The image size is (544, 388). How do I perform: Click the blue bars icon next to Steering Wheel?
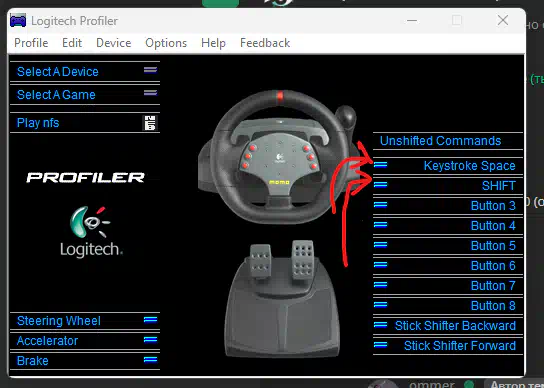[151, 320]
